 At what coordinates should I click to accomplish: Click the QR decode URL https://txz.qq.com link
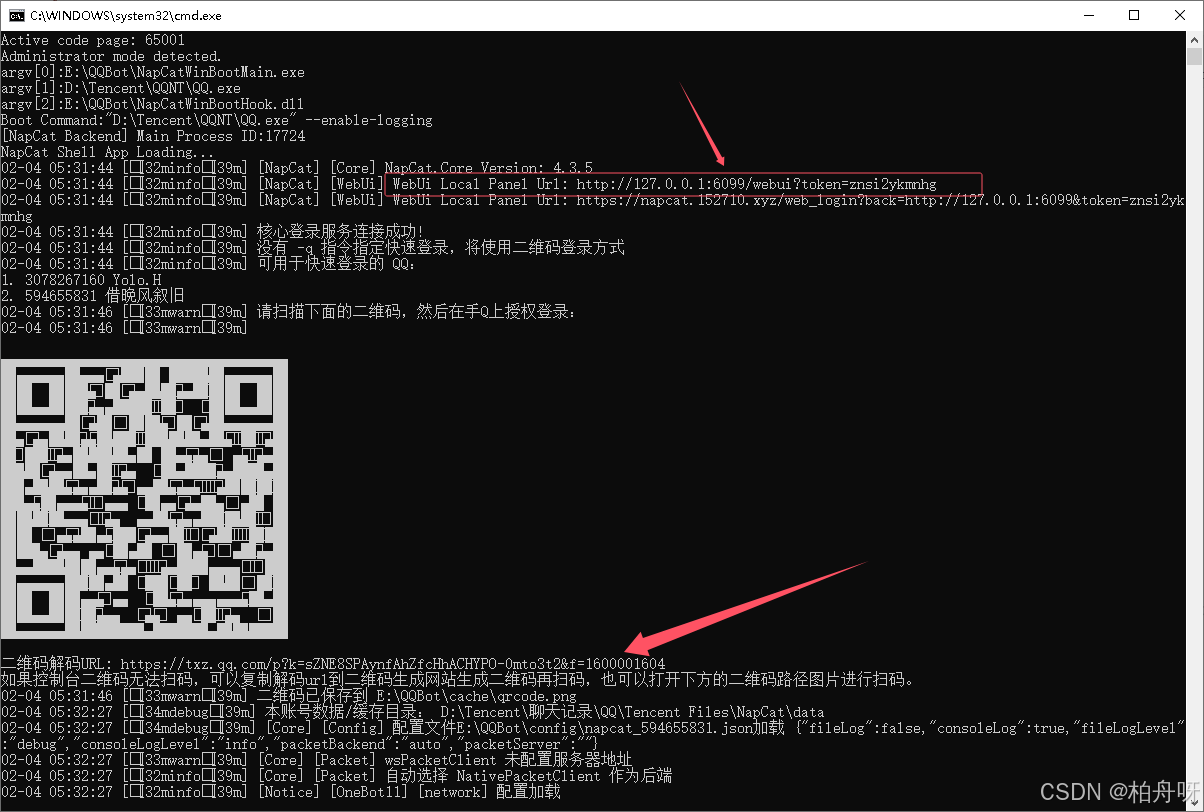coord(393,664)
